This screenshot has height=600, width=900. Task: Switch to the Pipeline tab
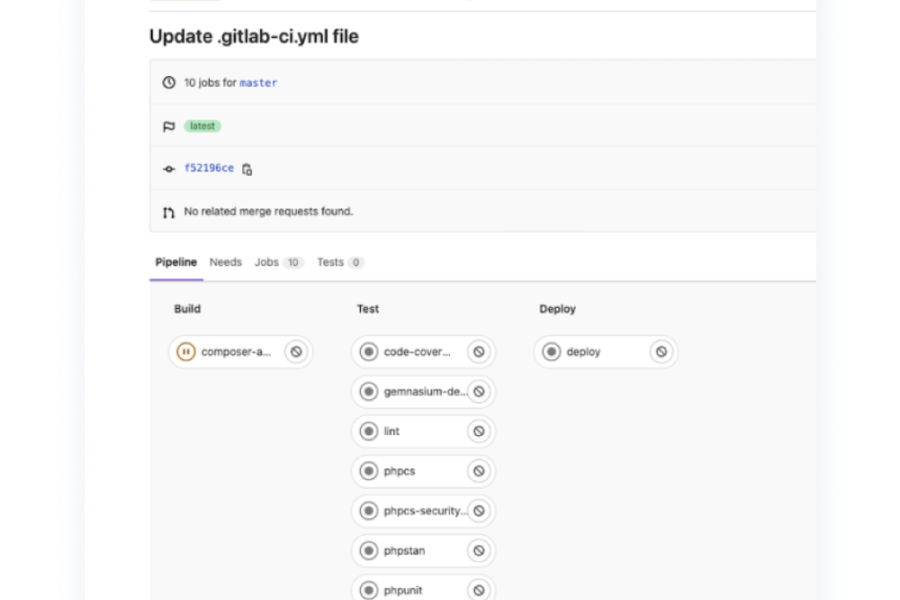176,262
